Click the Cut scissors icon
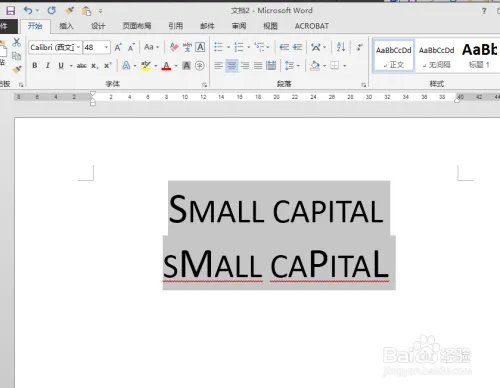 [x=16, y=42]
